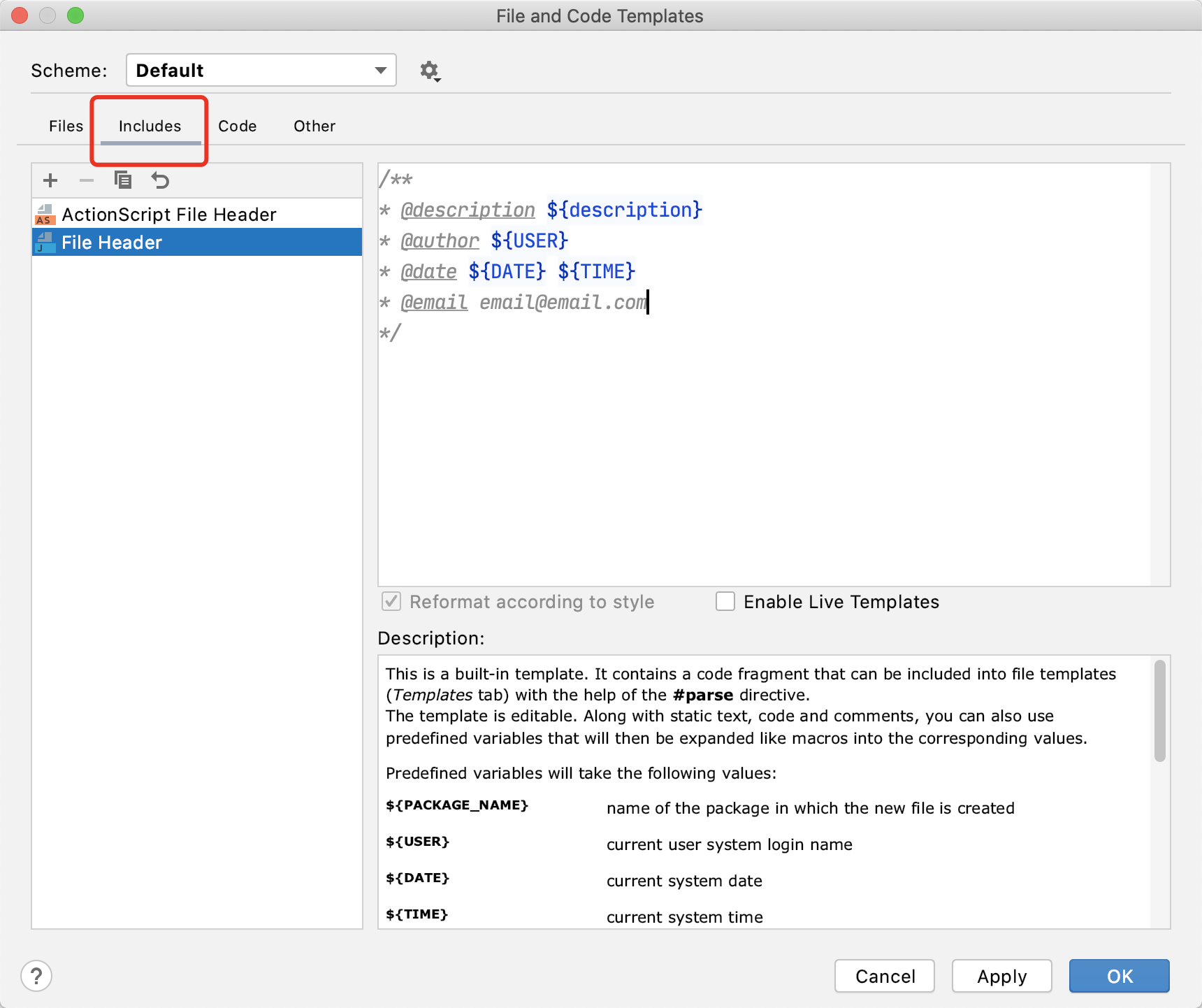
Task: Open the Other tab
Action: (314, 127)
